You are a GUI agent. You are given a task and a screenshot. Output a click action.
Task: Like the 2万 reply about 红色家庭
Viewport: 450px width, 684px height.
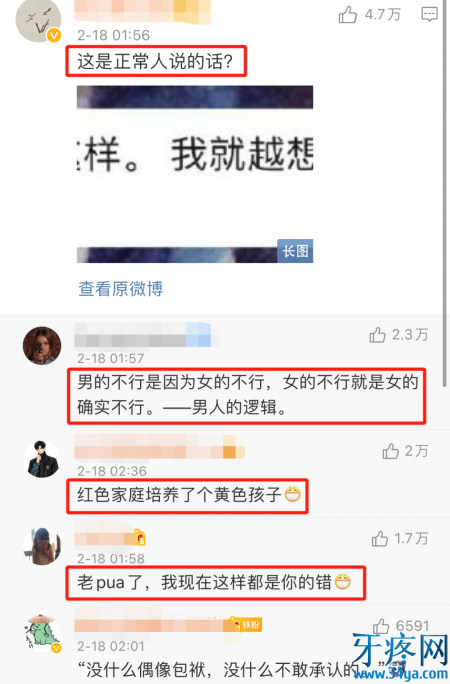click(391, 451)
